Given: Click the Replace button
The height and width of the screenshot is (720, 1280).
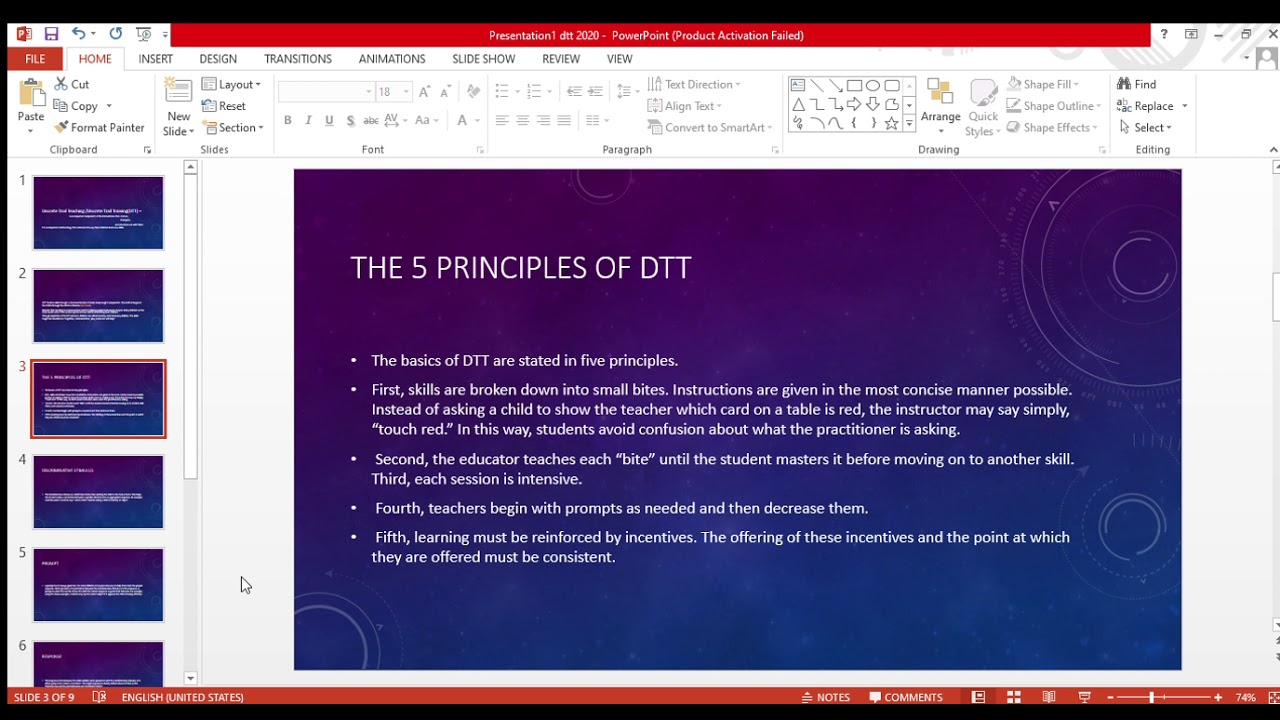Looking at the screenshot, I should click(1146, 106).
